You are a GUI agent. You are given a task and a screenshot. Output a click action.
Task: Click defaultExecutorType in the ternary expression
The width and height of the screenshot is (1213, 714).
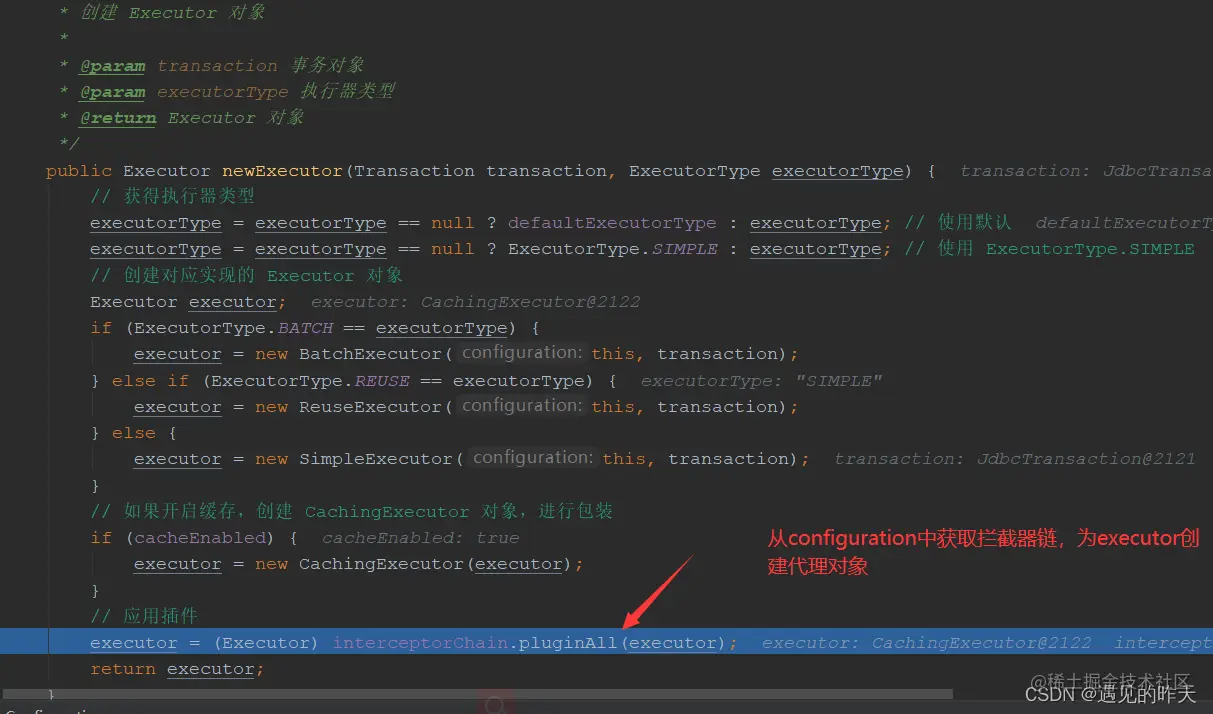click(x=612, y=223)
